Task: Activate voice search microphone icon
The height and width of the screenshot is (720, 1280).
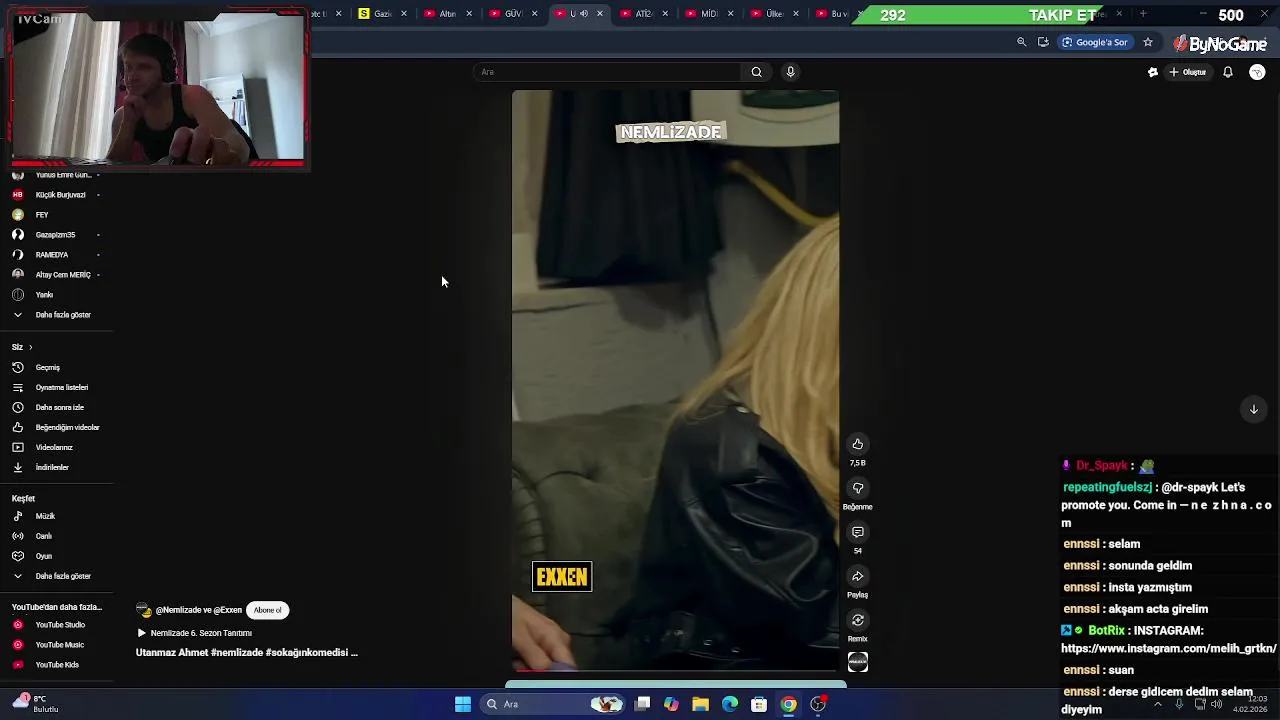Action: click(x=790, y=72)
